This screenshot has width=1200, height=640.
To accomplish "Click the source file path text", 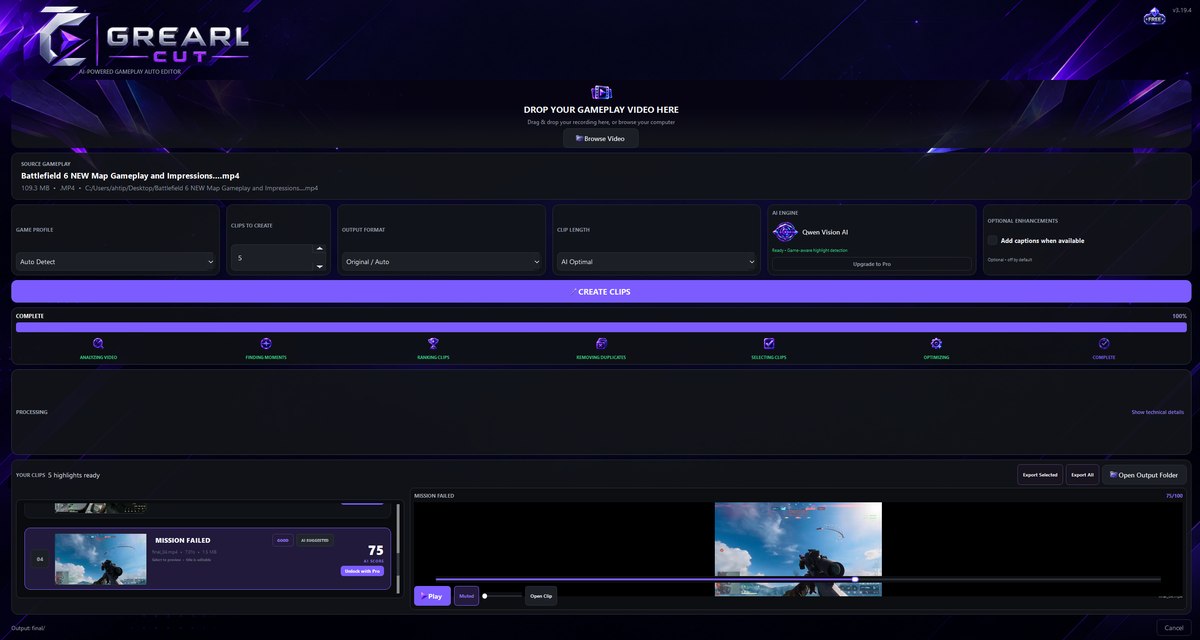I will point(201,188).
